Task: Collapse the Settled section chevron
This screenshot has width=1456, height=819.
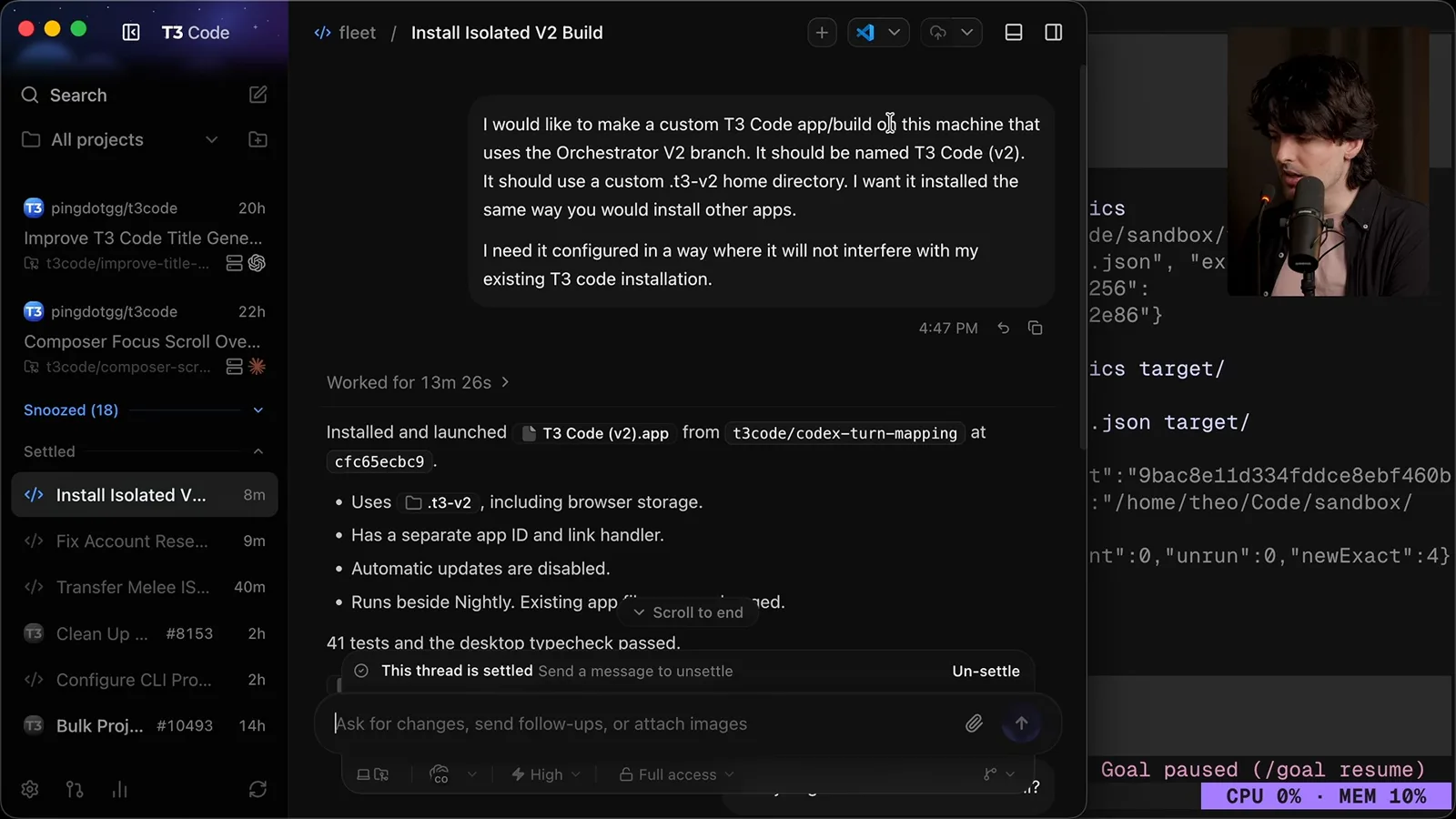Action: coord(258,451)
